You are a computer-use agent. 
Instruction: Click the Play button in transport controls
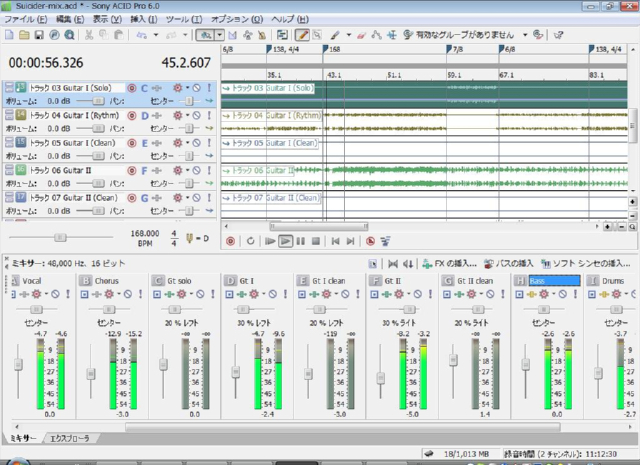tap(285, 241)
